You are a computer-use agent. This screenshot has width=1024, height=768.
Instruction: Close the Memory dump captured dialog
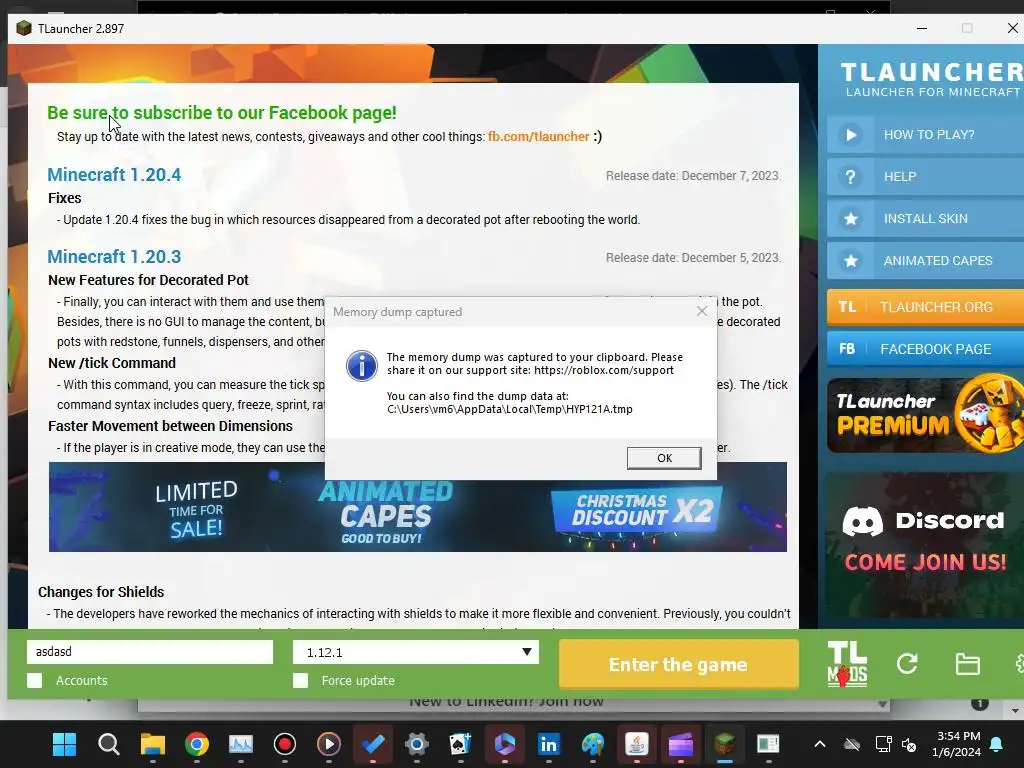tap(702, 312)
